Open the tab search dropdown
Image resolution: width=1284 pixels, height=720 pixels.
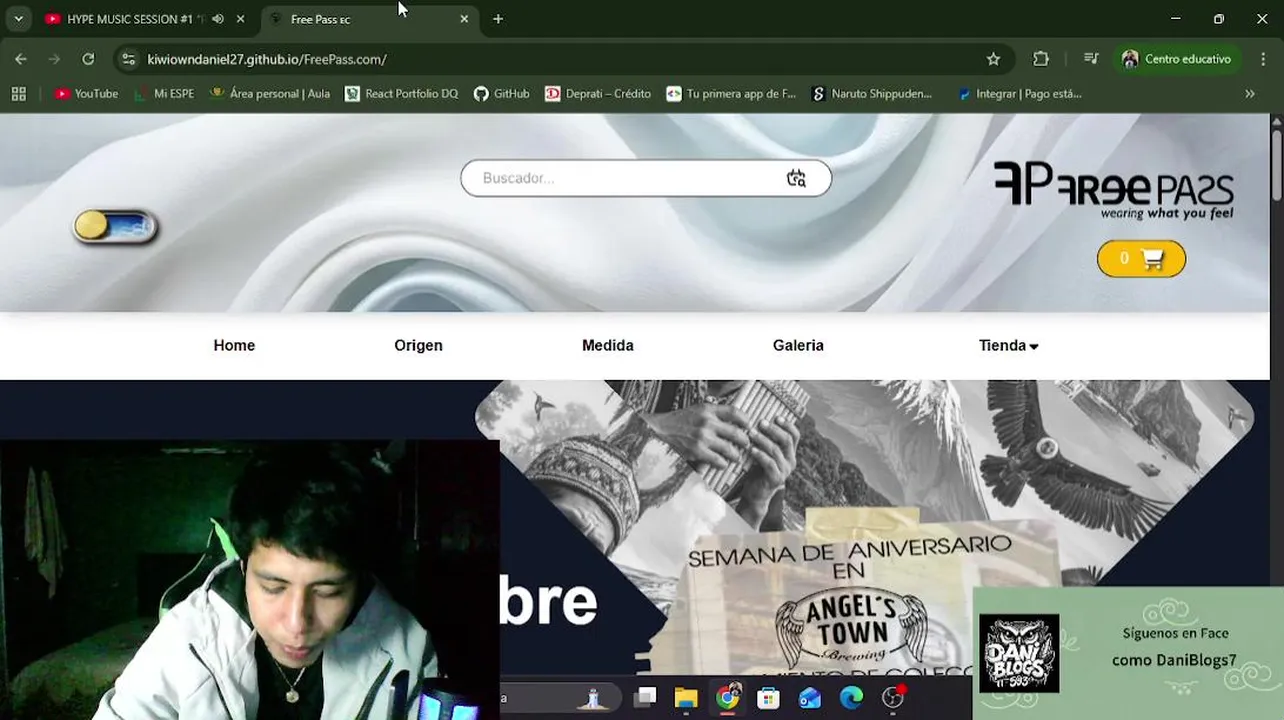18,19
